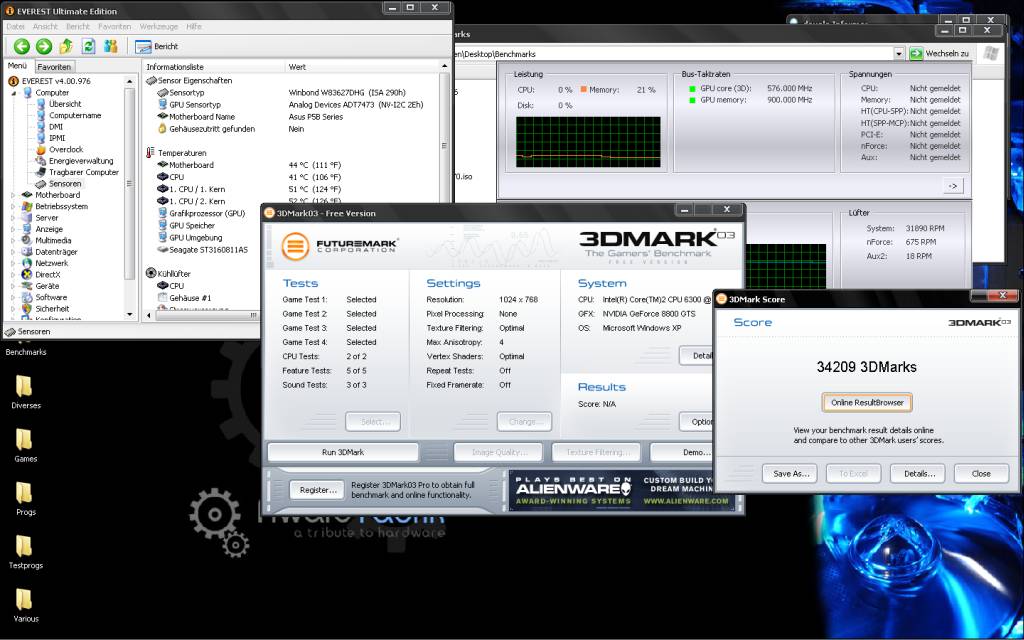Click Details... in 3DMark Score dialog

click(x=918, y=473)
